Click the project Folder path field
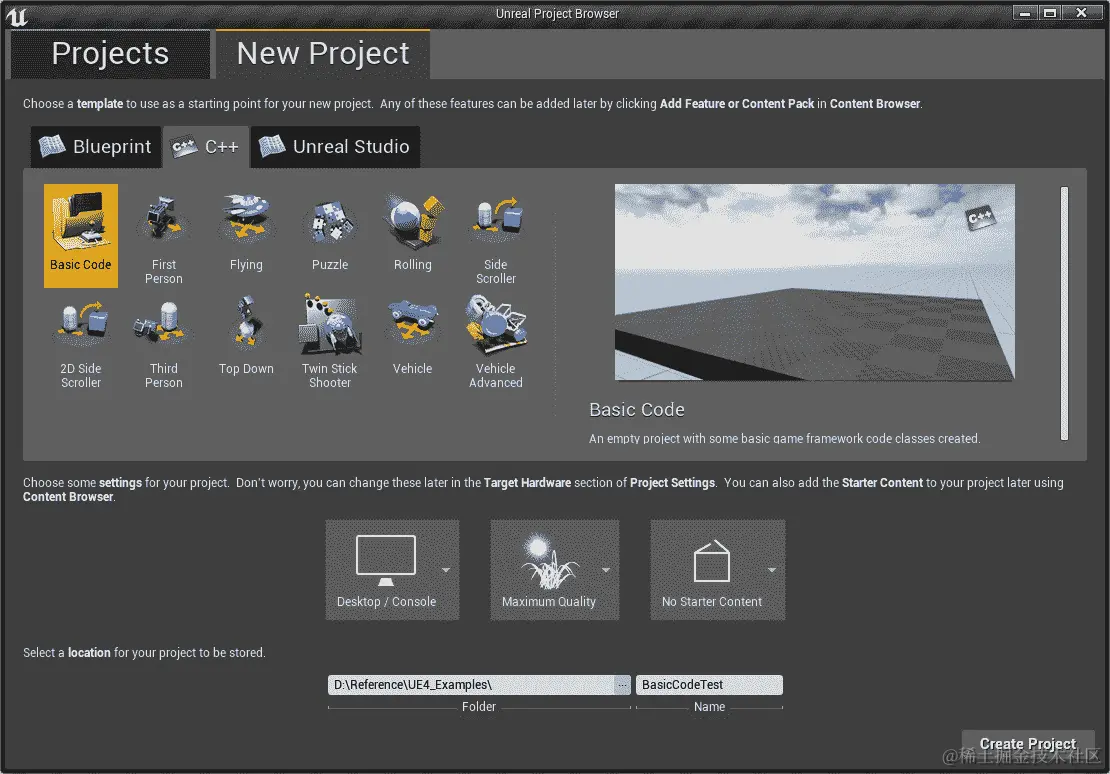The image size is (1110, 774). [471, 685]
